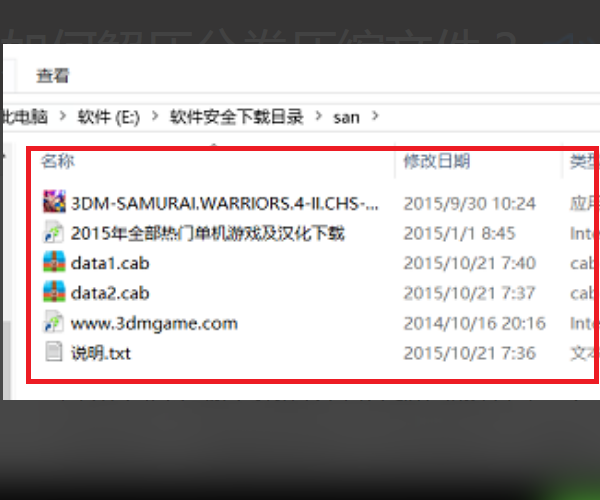This screenshot has height=500, width=600.
Task: Click the date 2015/1/1 8:45
Action: pyautogui.click(x=460, y=233)
